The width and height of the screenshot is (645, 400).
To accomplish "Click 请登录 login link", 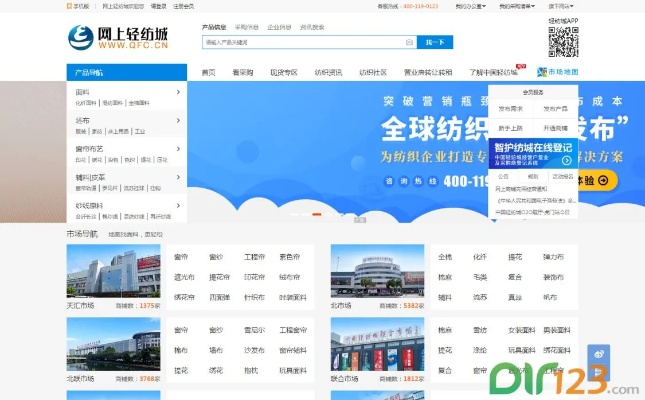I will (x=158, y=6).
